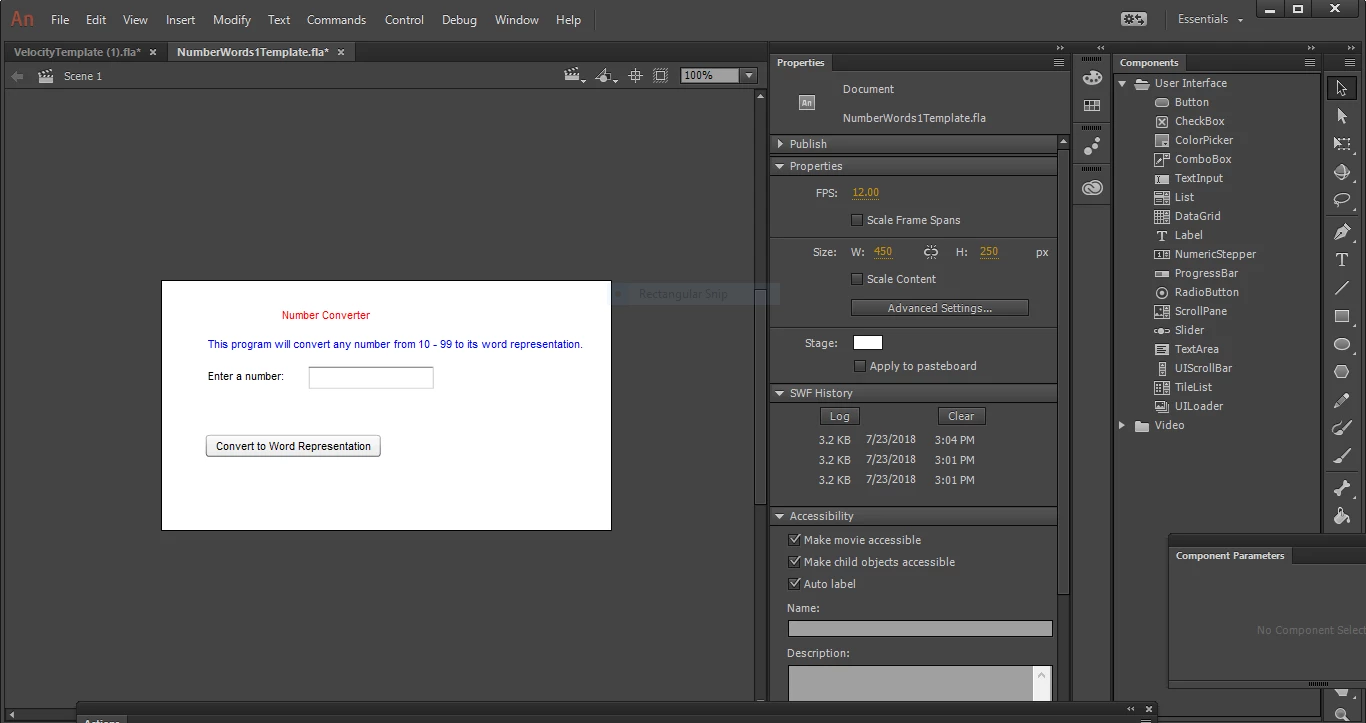Select the Rectangle tool
This screenshot has height=723, width=1366.
tap(1342, 316)
